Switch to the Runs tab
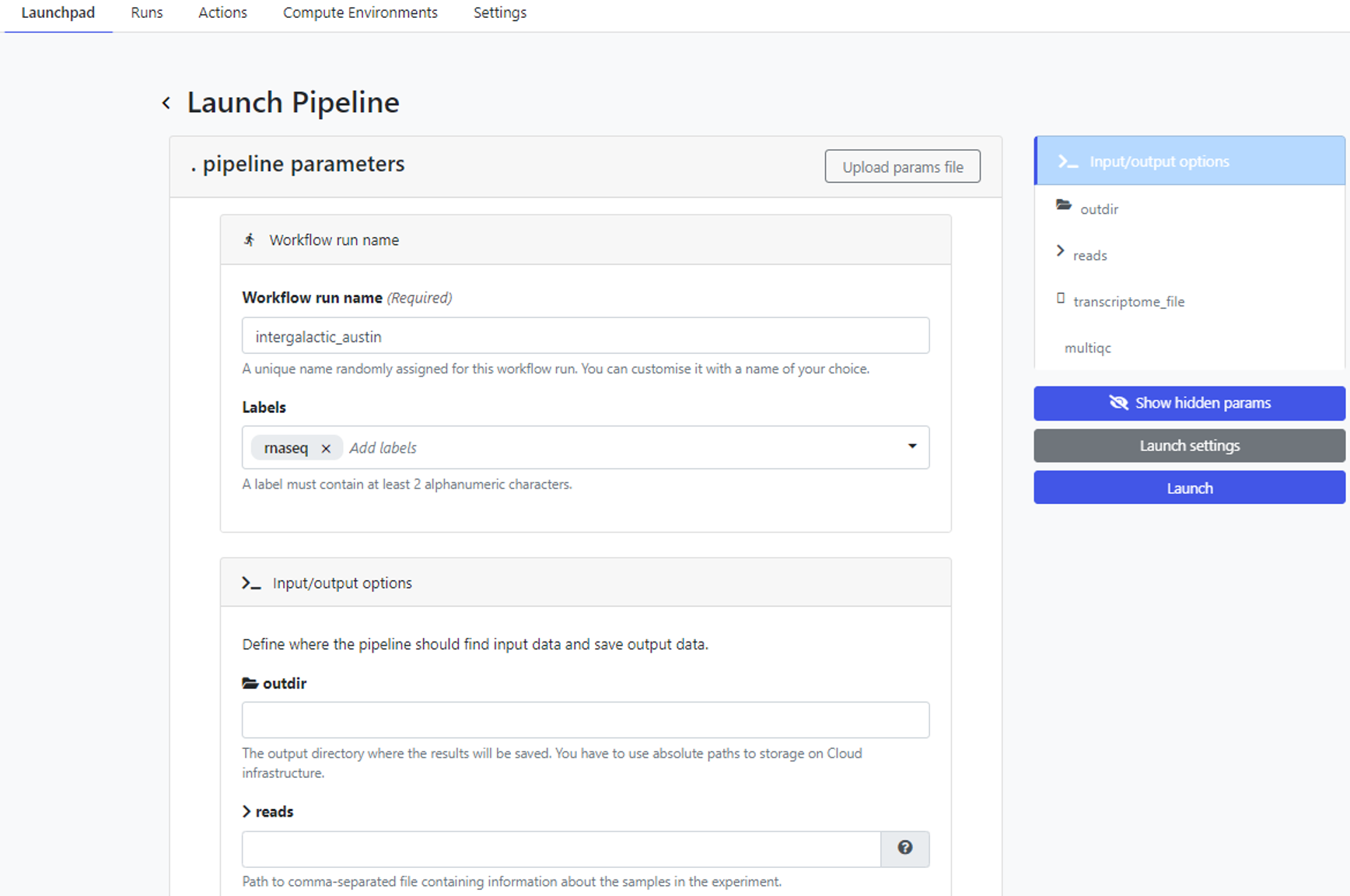Image resolution: width=1350 pixels, height=896 pixels. pos(147,13)
